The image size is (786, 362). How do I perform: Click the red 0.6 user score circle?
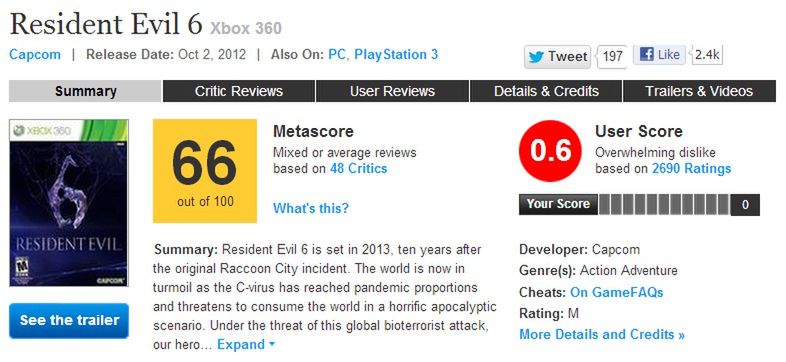(x=550, y=151)
